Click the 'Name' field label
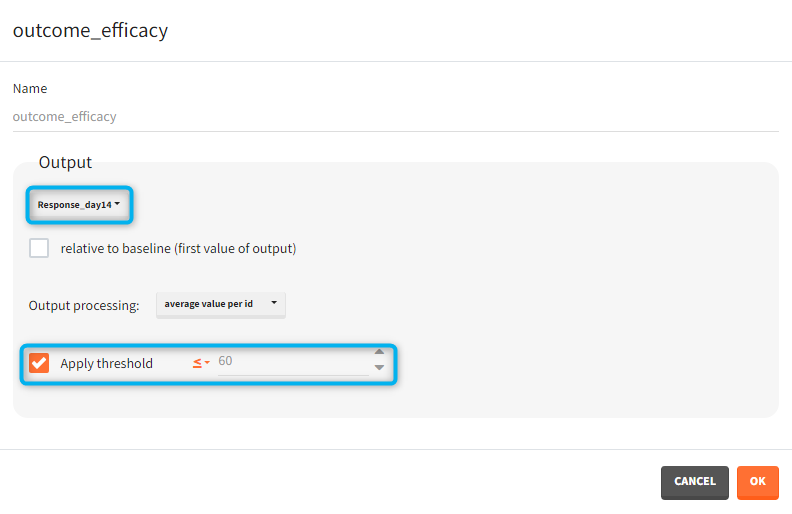Screen dimensions: 792x514 click(x=30, y=88)
